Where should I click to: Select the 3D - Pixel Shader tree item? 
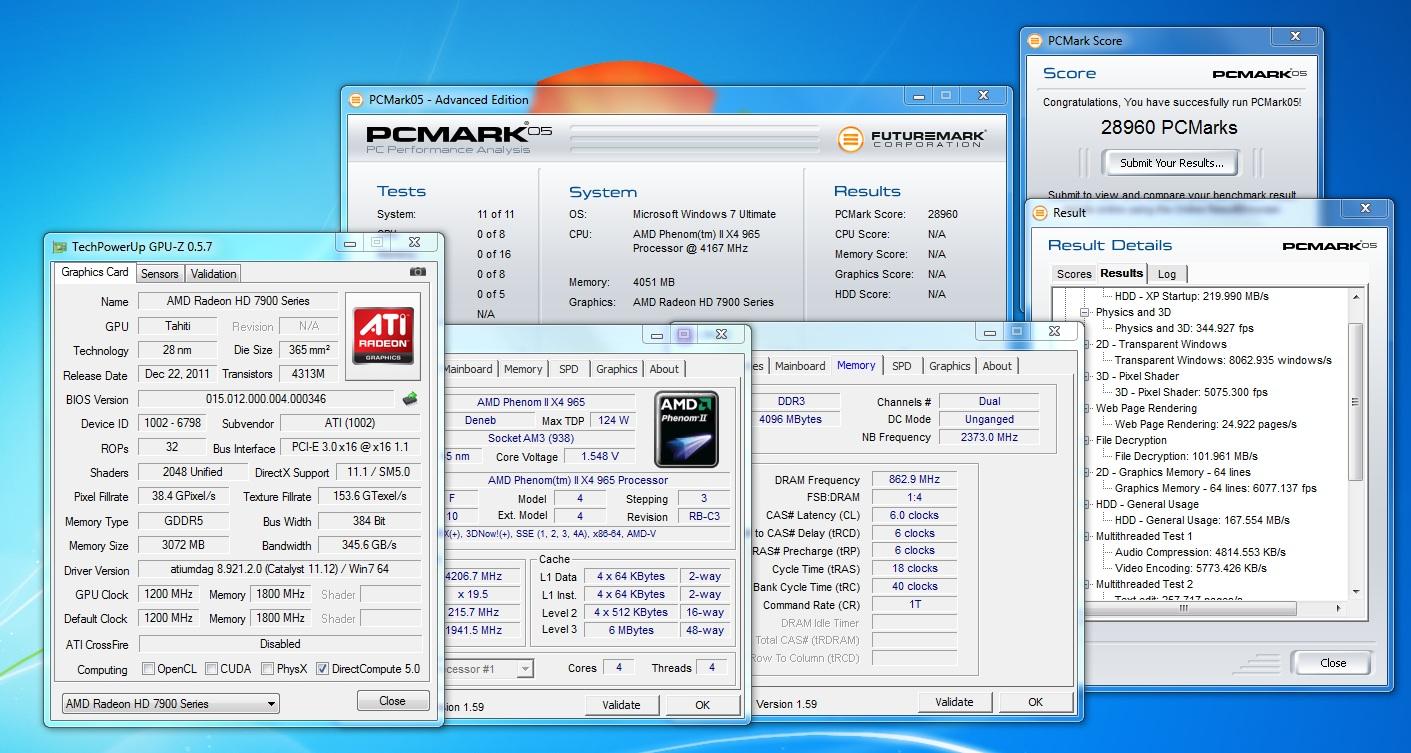pyautogui.click(x=1137, y=376)
